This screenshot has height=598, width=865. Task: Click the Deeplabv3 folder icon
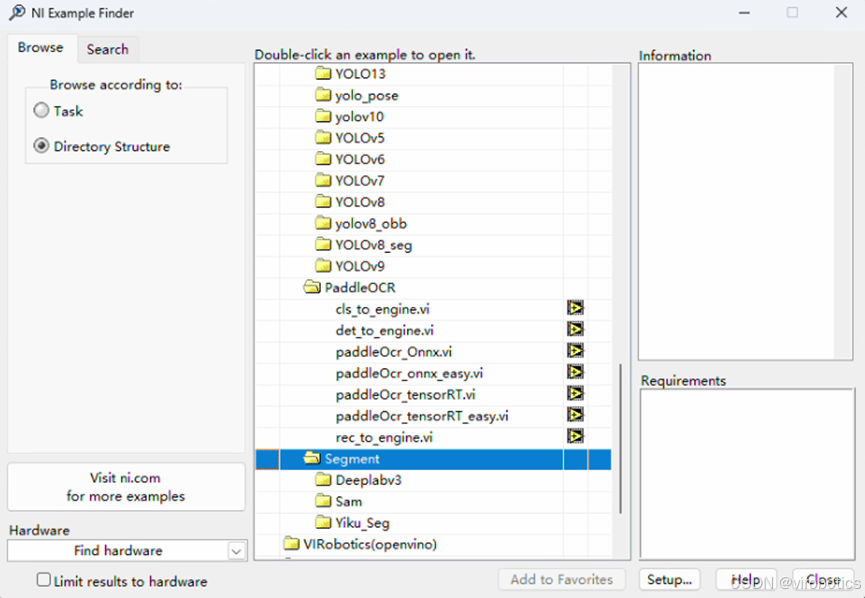tap(323, 479)
